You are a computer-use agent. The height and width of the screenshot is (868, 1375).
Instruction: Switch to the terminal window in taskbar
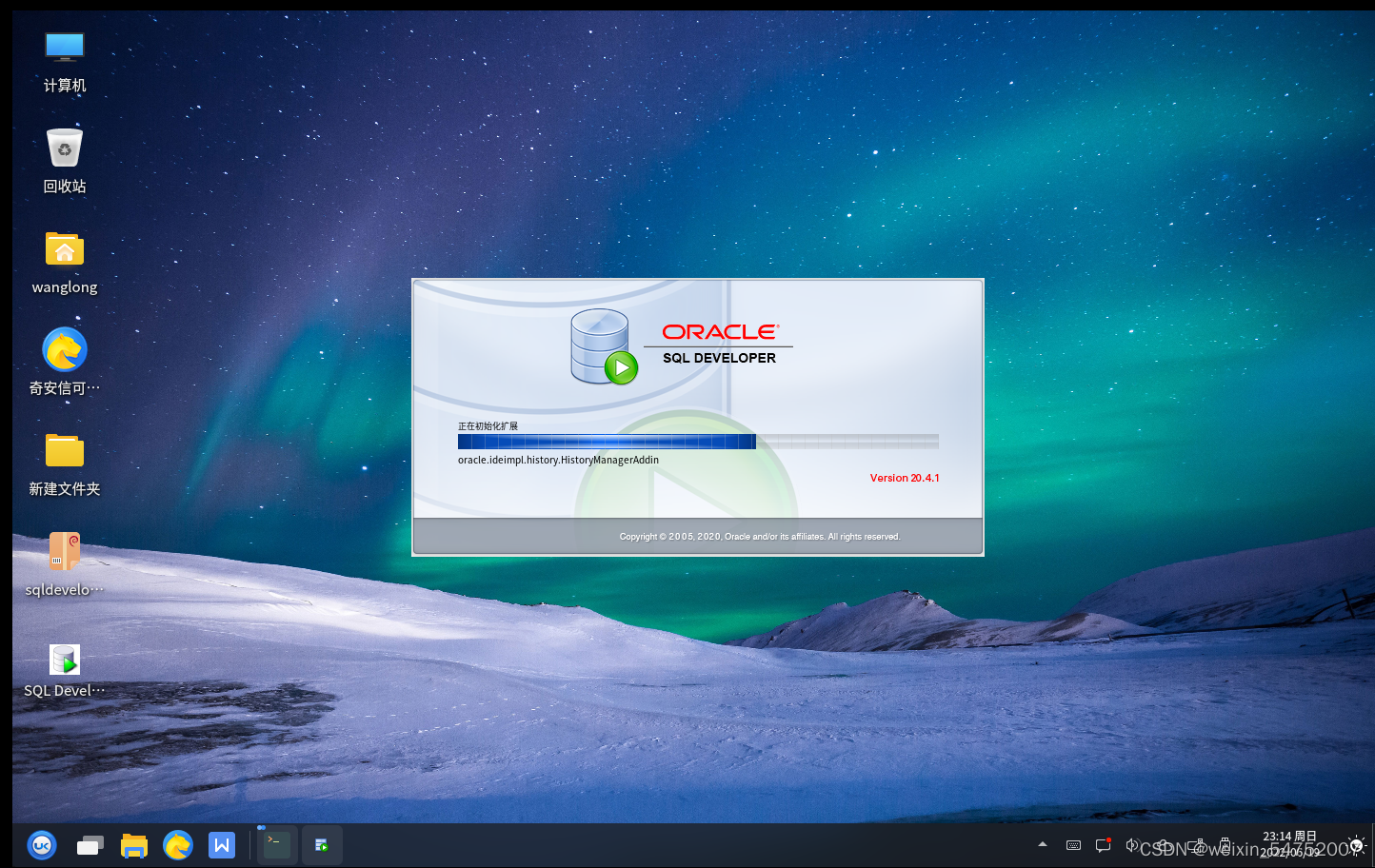[277, 844]
